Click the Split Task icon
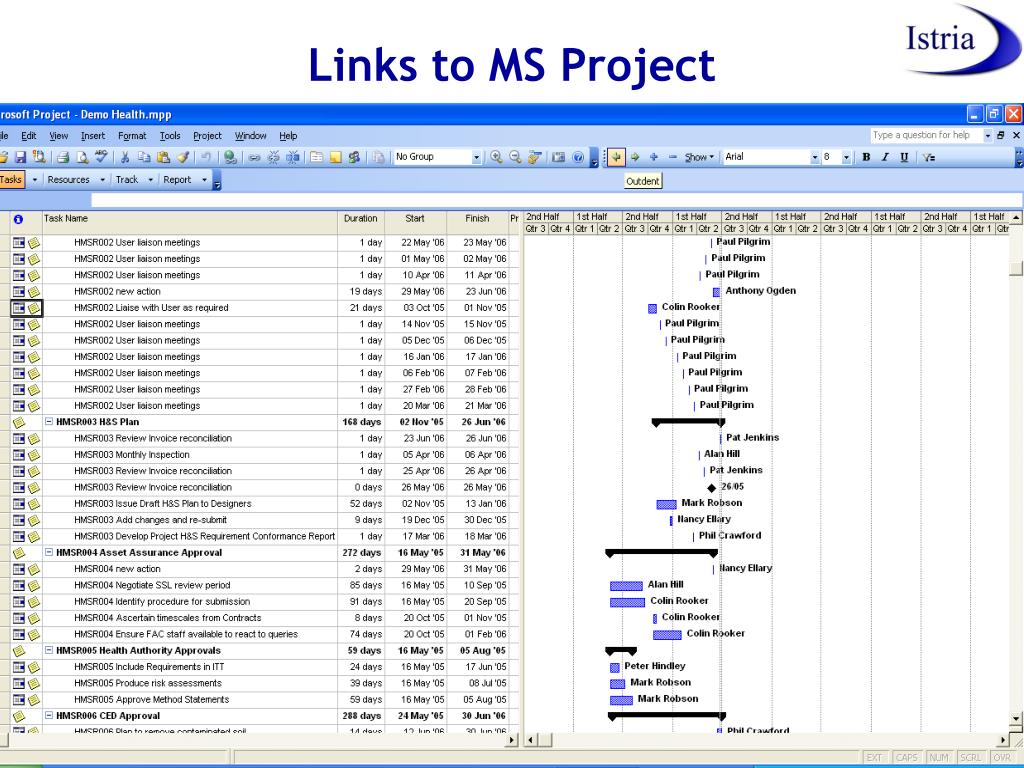1024x768 pixels. [293, 157]
